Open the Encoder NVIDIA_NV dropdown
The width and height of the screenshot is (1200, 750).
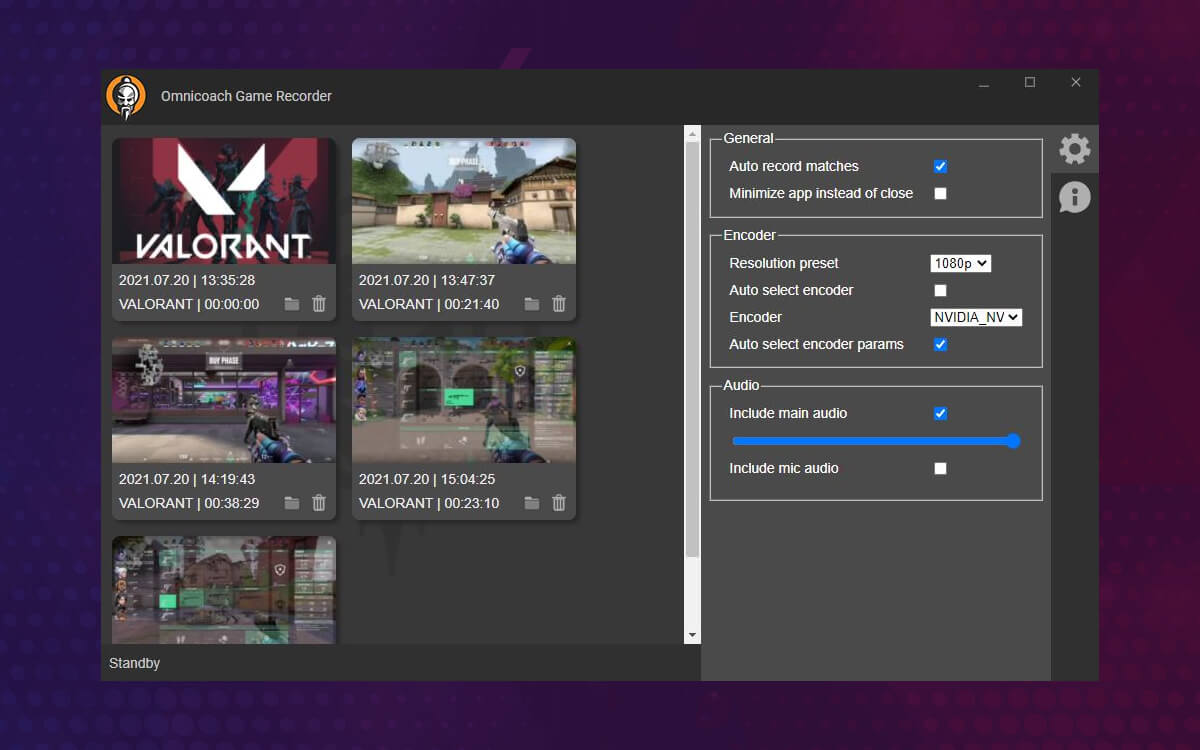976,317
